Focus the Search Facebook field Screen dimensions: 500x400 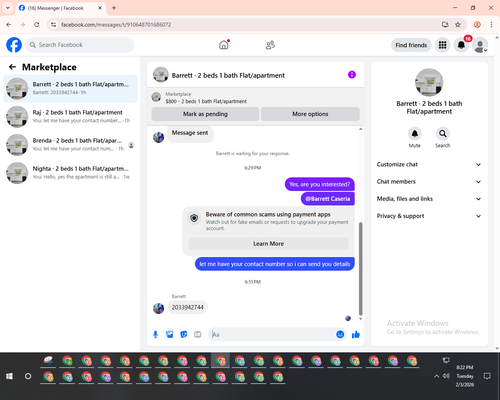[80, 45]
